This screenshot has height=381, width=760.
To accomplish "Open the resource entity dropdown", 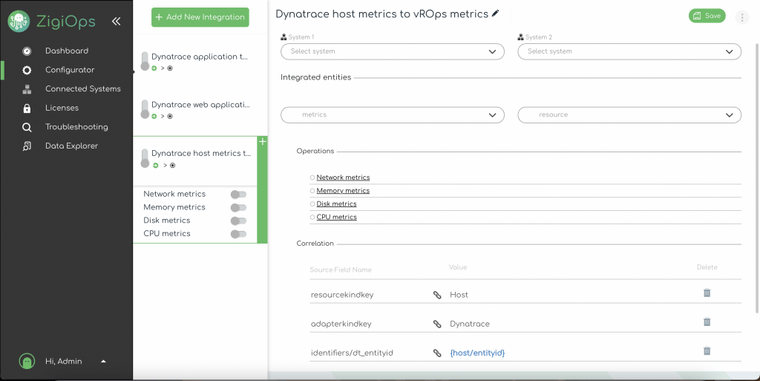I will [629, 115].
